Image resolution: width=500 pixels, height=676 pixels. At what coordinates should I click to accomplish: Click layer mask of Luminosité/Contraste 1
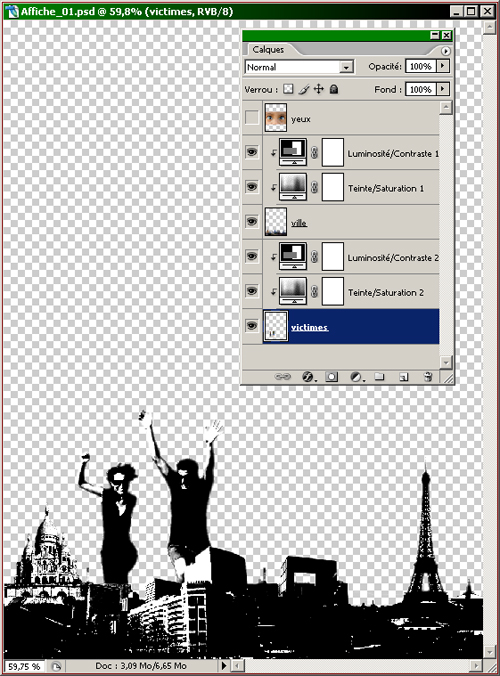pyautogui.click(x=333, y=152)
